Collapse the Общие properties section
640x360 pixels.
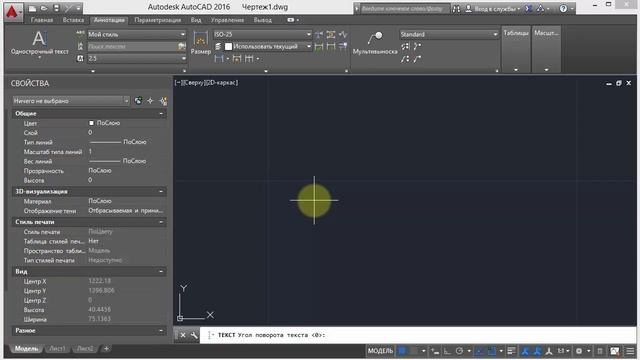tap(161, 113)
